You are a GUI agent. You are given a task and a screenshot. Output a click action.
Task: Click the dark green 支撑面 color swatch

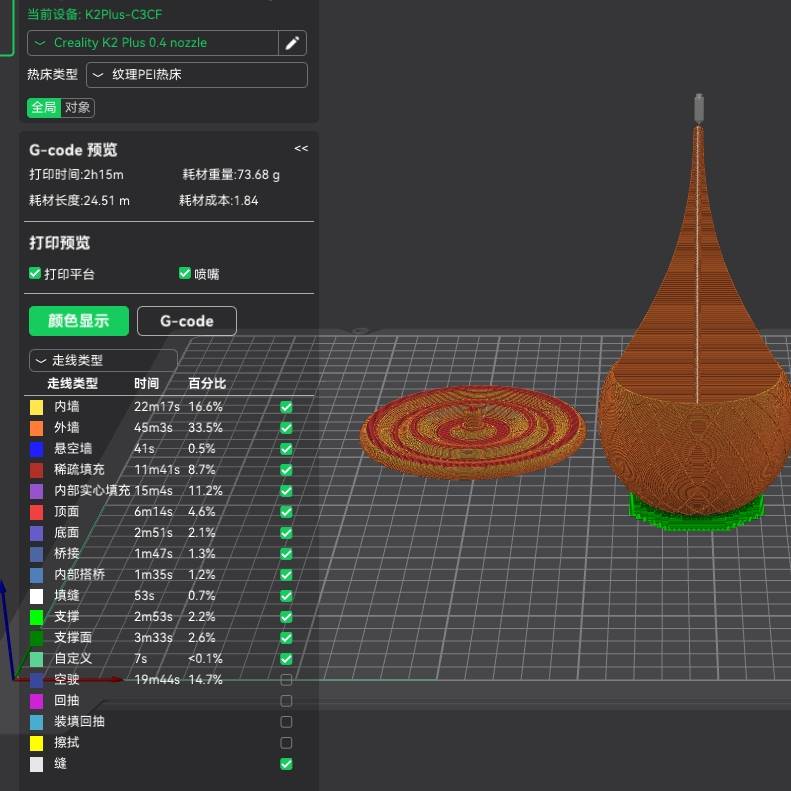(x=36, y=638)
